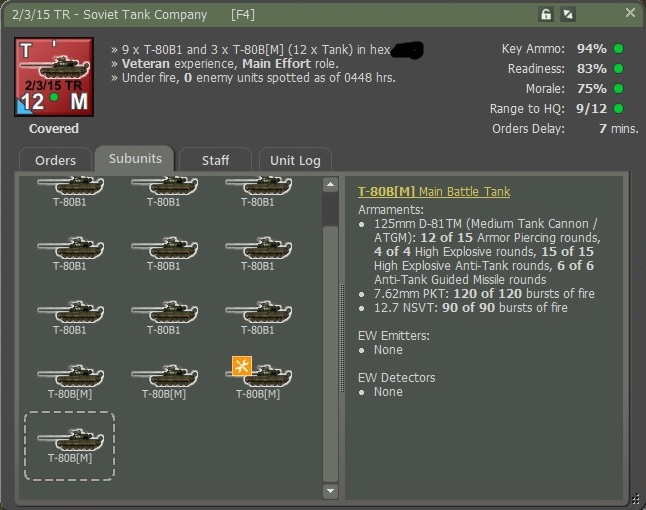Click the 'Veteran experience, Main Effort role' line

coord(225,64)
